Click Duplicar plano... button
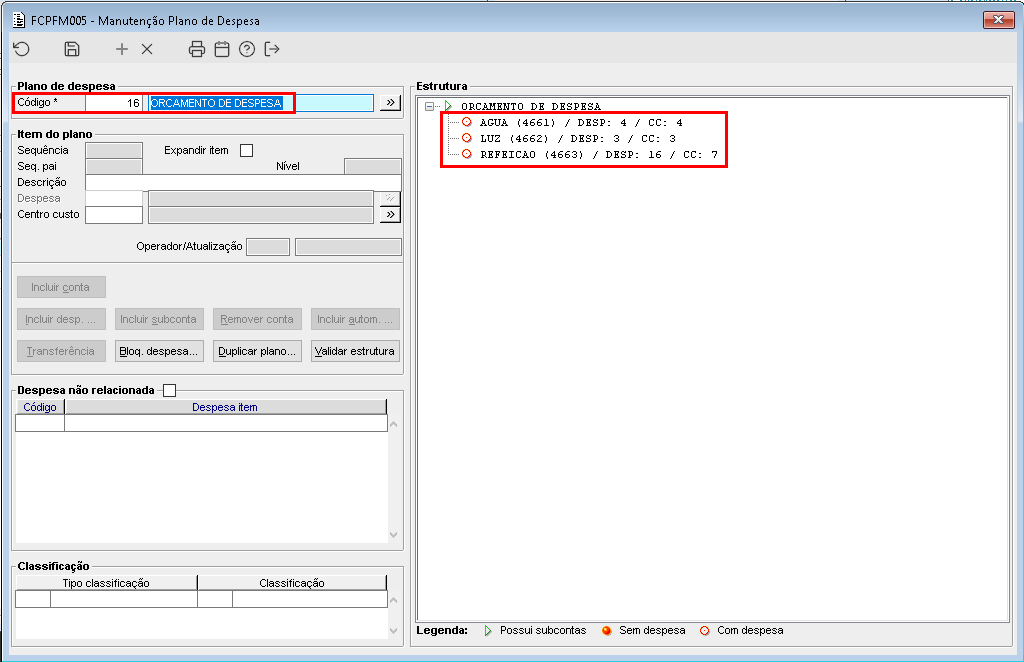The height and width of the screenshot is (662, 1024). point(257,351)
